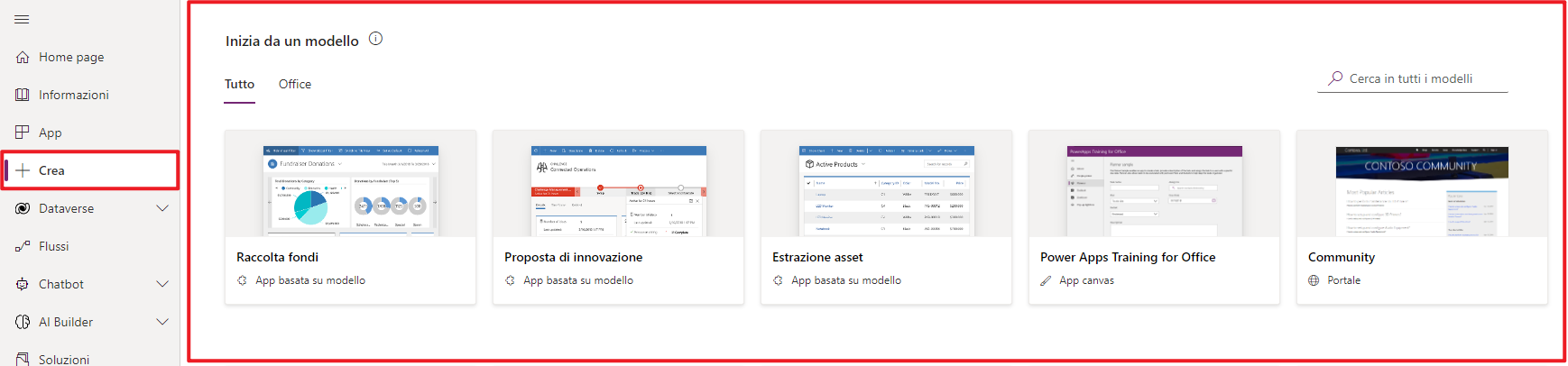Select the Community template title
The image size is (1568, 366).
[x=1342, y=257]
